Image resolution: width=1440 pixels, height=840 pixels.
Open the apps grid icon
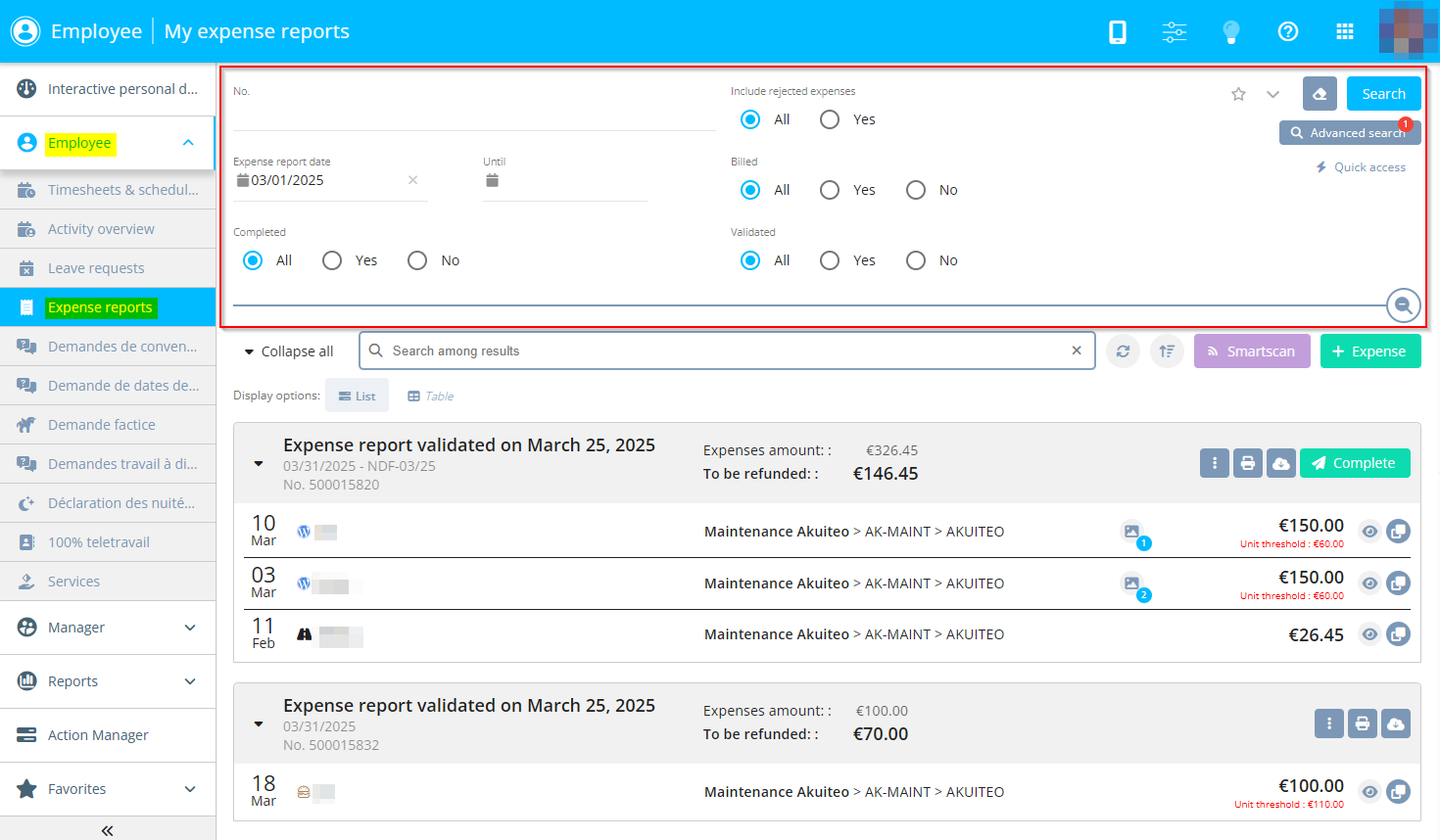pyautogui.click(x=1344, y=32)
